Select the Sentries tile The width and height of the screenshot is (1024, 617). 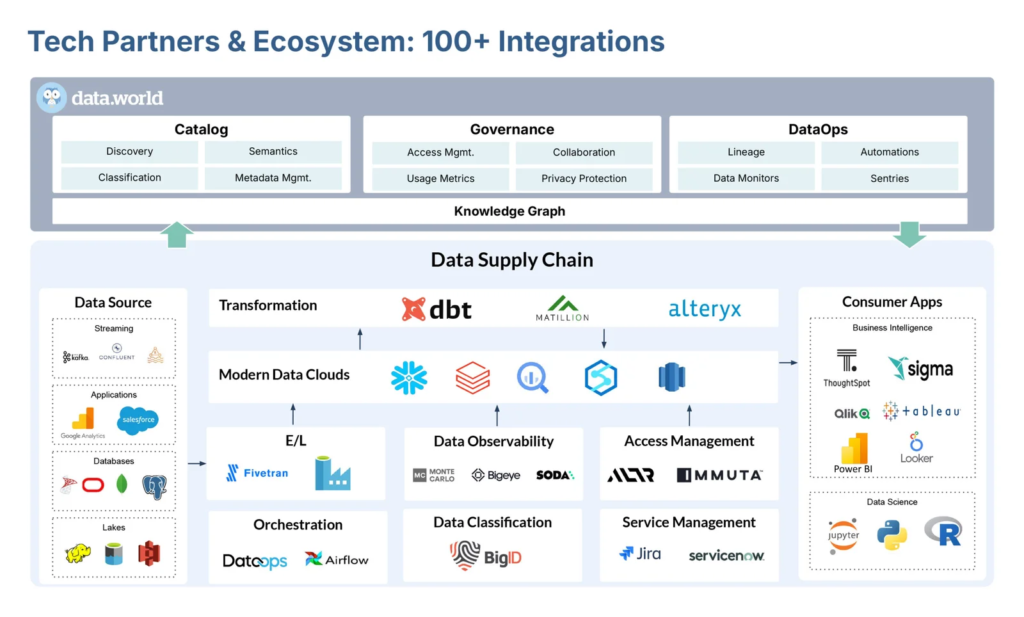889,178
